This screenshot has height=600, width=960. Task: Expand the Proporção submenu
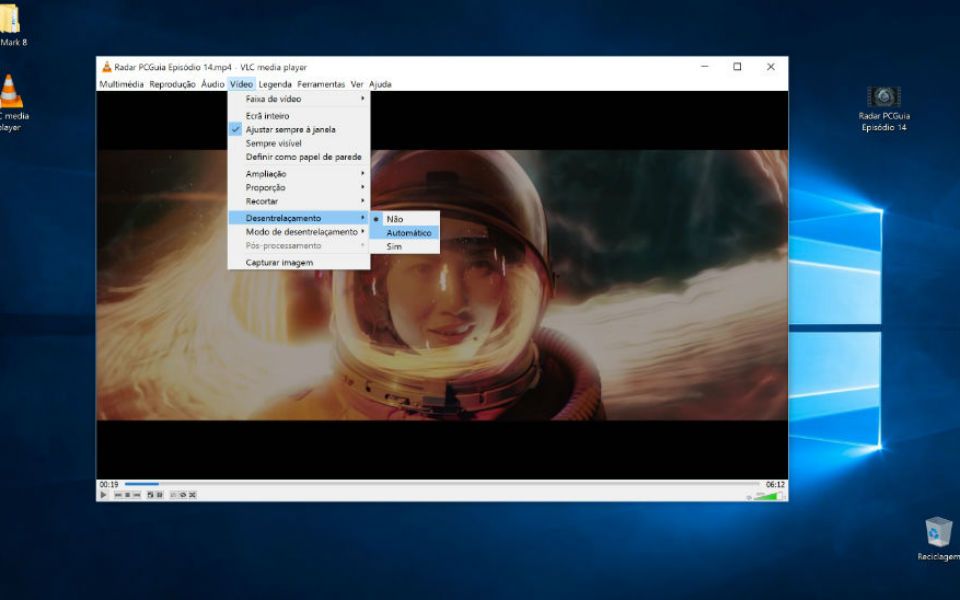coord(299,187)
